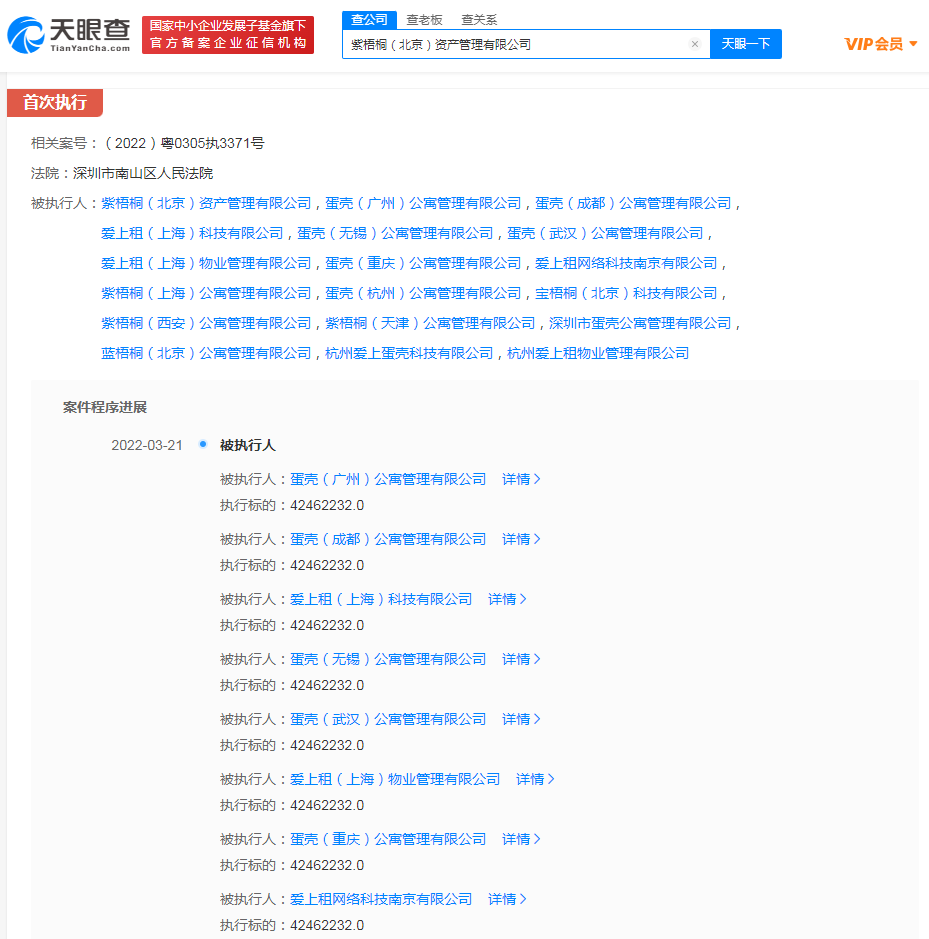Clear the search box with the X icon
This screenshot has height=939, width=929.
(x=695, y=44)
